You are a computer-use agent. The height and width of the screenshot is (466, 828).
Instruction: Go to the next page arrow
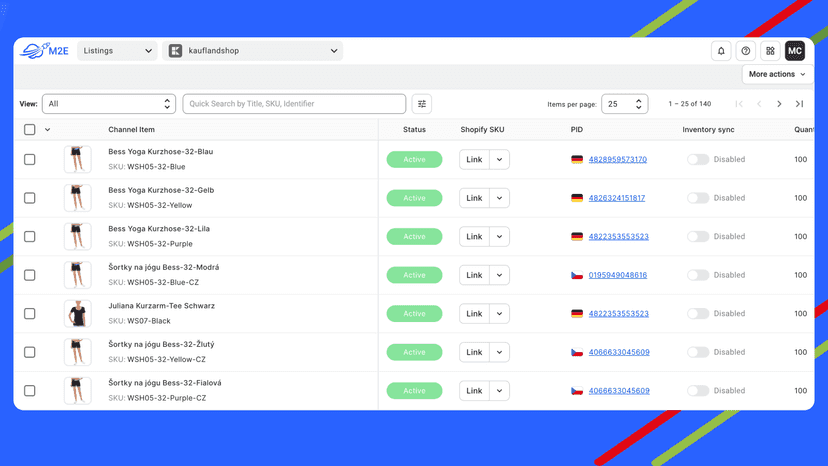[x=779, y=104]
